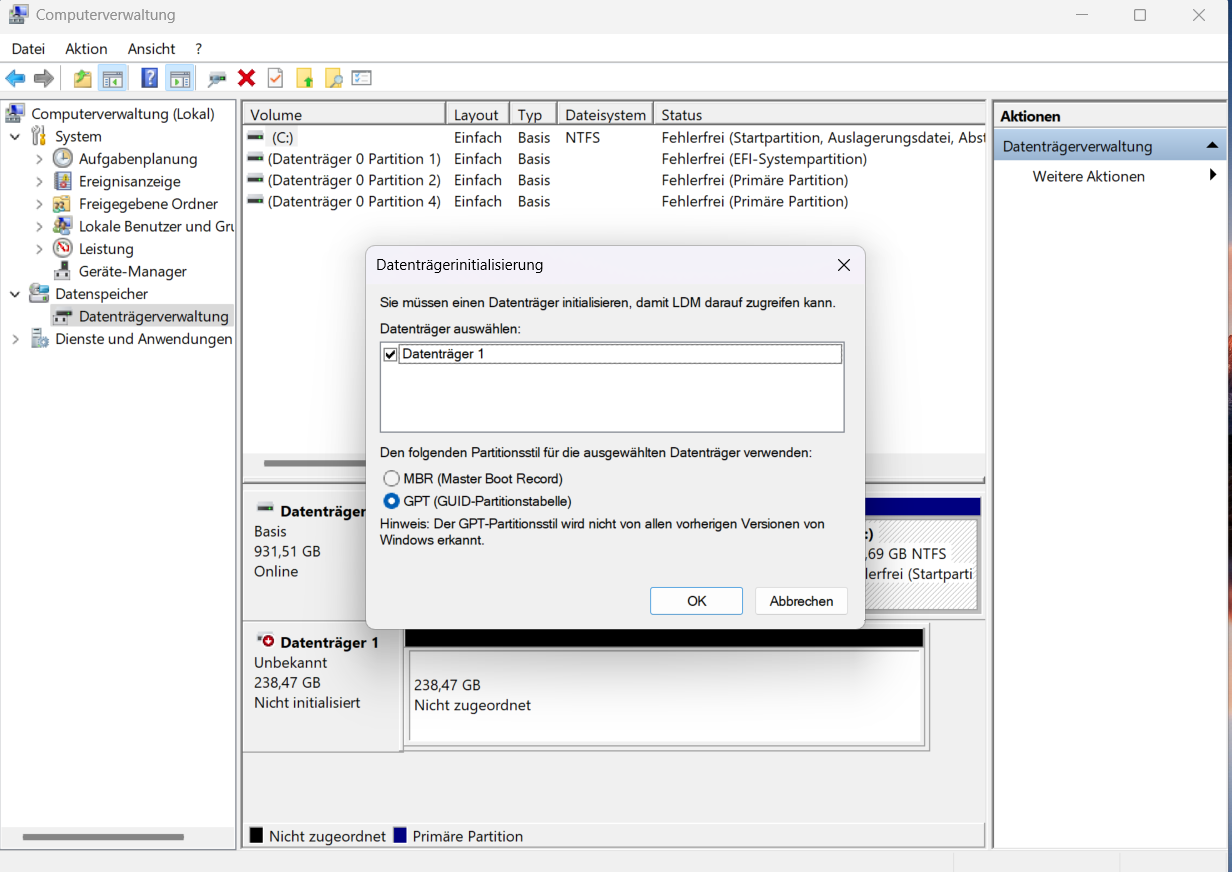Viewport: 1232px width, 872px height.
Task: Click the Back navigation arrow icon
Action: point(15,77)
